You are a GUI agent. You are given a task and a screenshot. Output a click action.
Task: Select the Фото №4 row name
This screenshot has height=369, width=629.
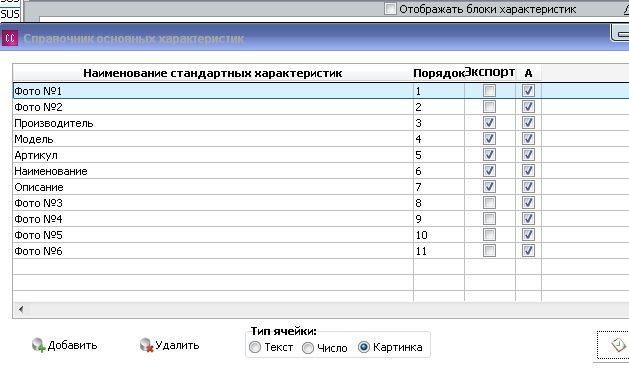point(38,219)
